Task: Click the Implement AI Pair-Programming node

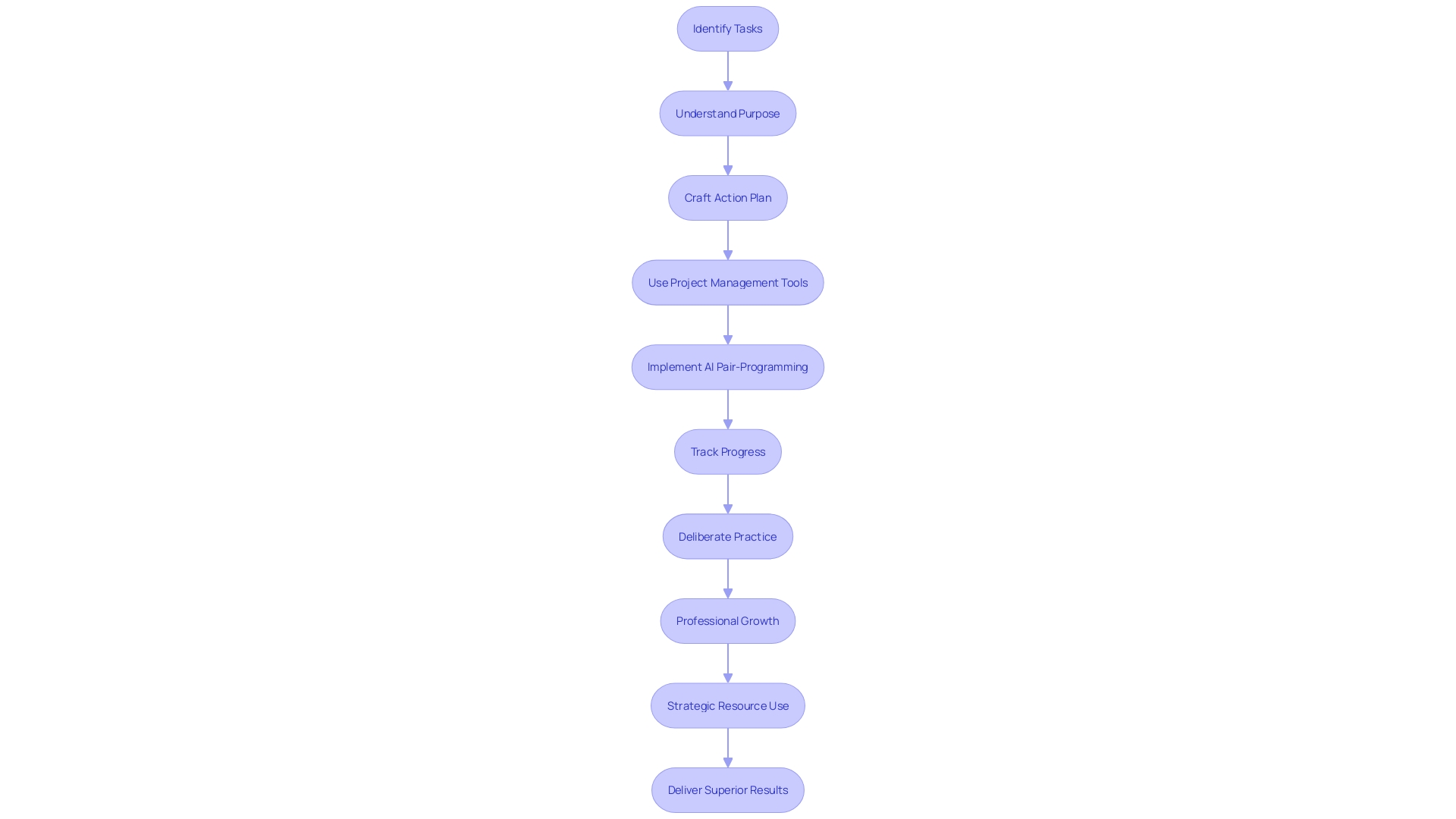Action: coord(728,367)
